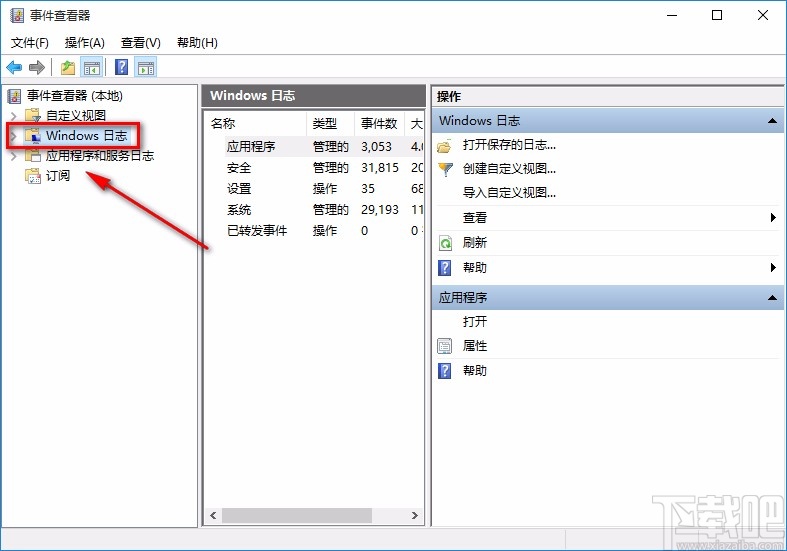This screenshot has height=551, width=787.
Task: Select the 订阅 tree item label
Action: tap(58, 176)
